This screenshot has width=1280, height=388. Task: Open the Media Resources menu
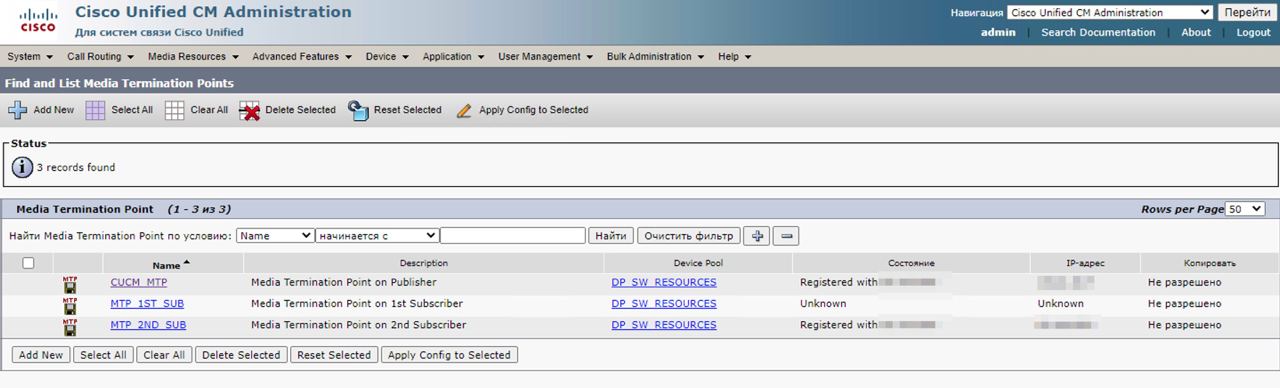194,57
